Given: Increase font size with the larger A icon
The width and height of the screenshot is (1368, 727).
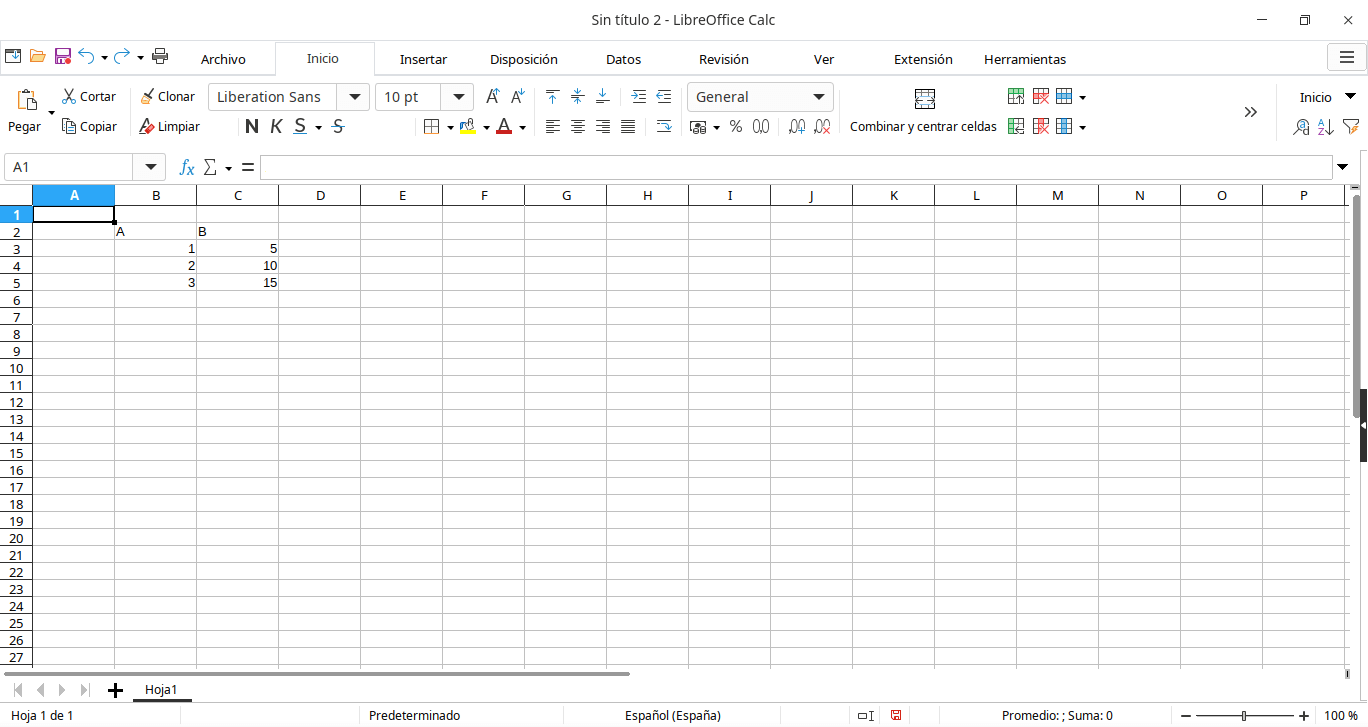Looking at the screenshot, I should [x=492, y=97].
